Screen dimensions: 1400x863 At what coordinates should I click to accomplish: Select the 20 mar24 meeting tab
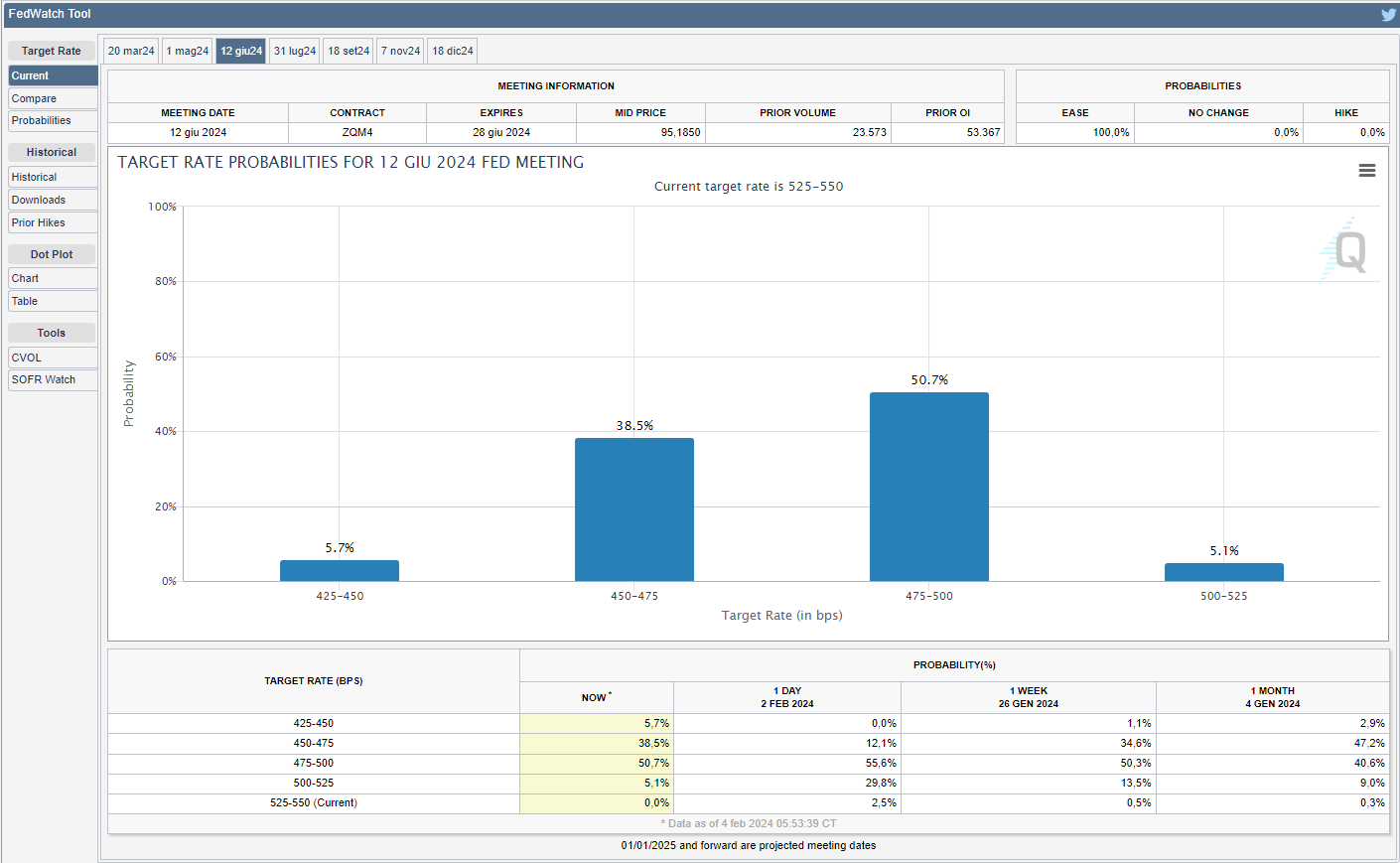[131, 51]
